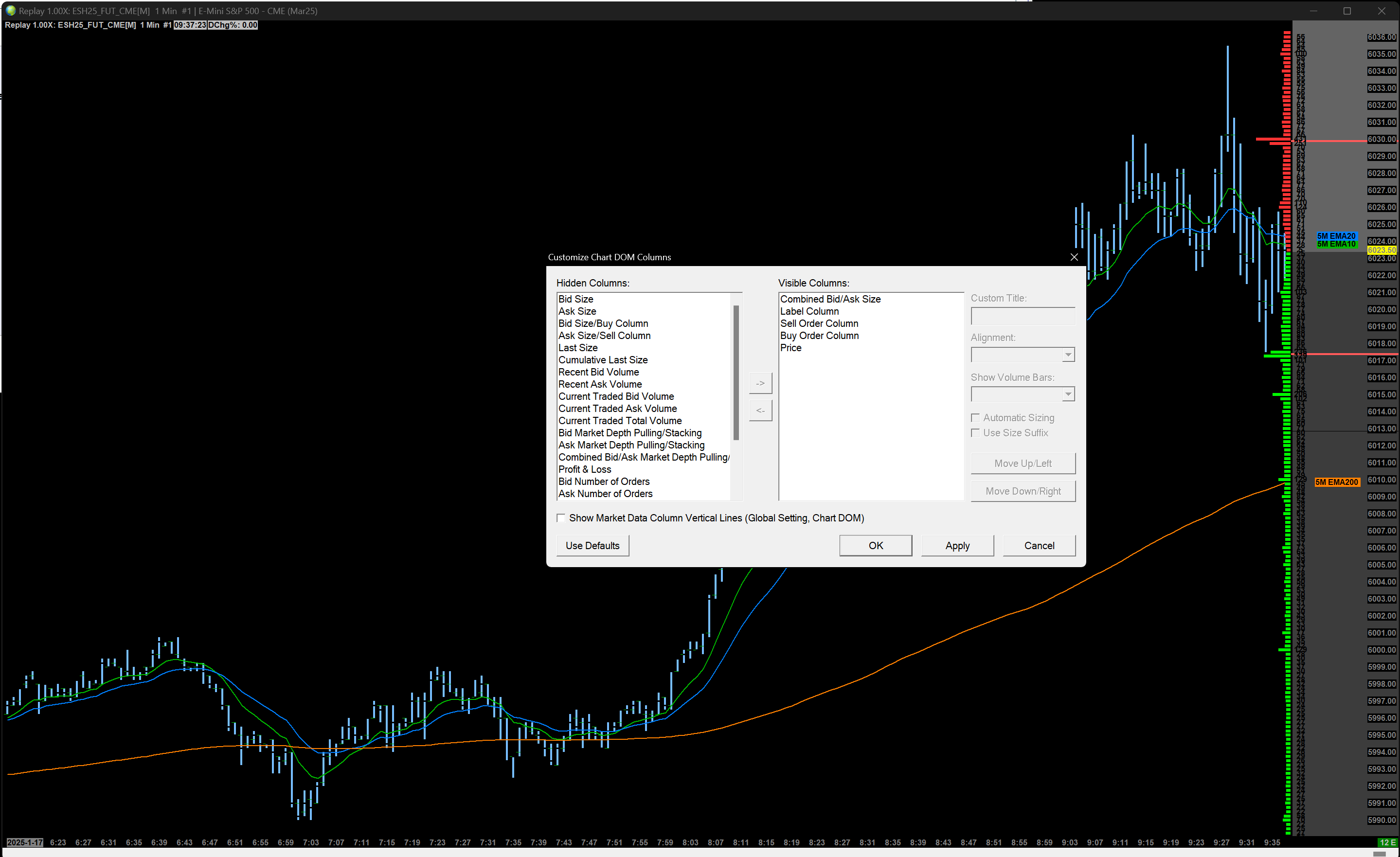Click the Use Defaults button
Viewport: 1400px width, 857px height.
pyautogui.click(x=592, y=546)
